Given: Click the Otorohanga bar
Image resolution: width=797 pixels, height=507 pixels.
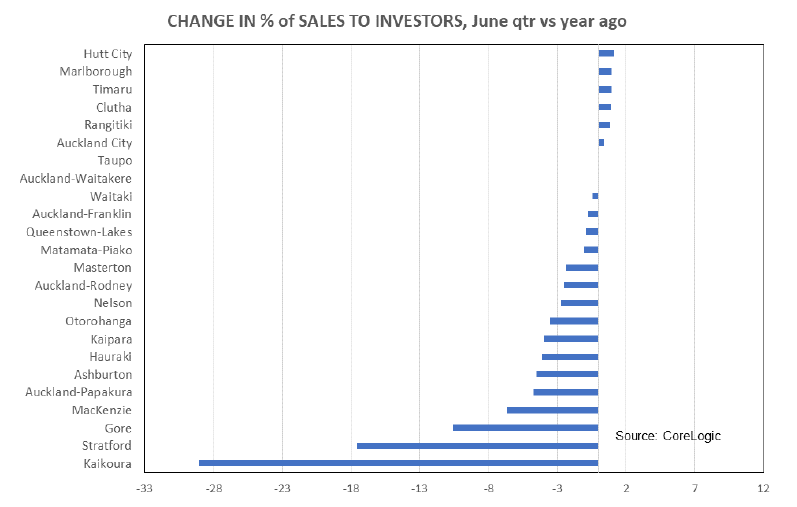Looking at the screenshot, I should coord(574,321).
